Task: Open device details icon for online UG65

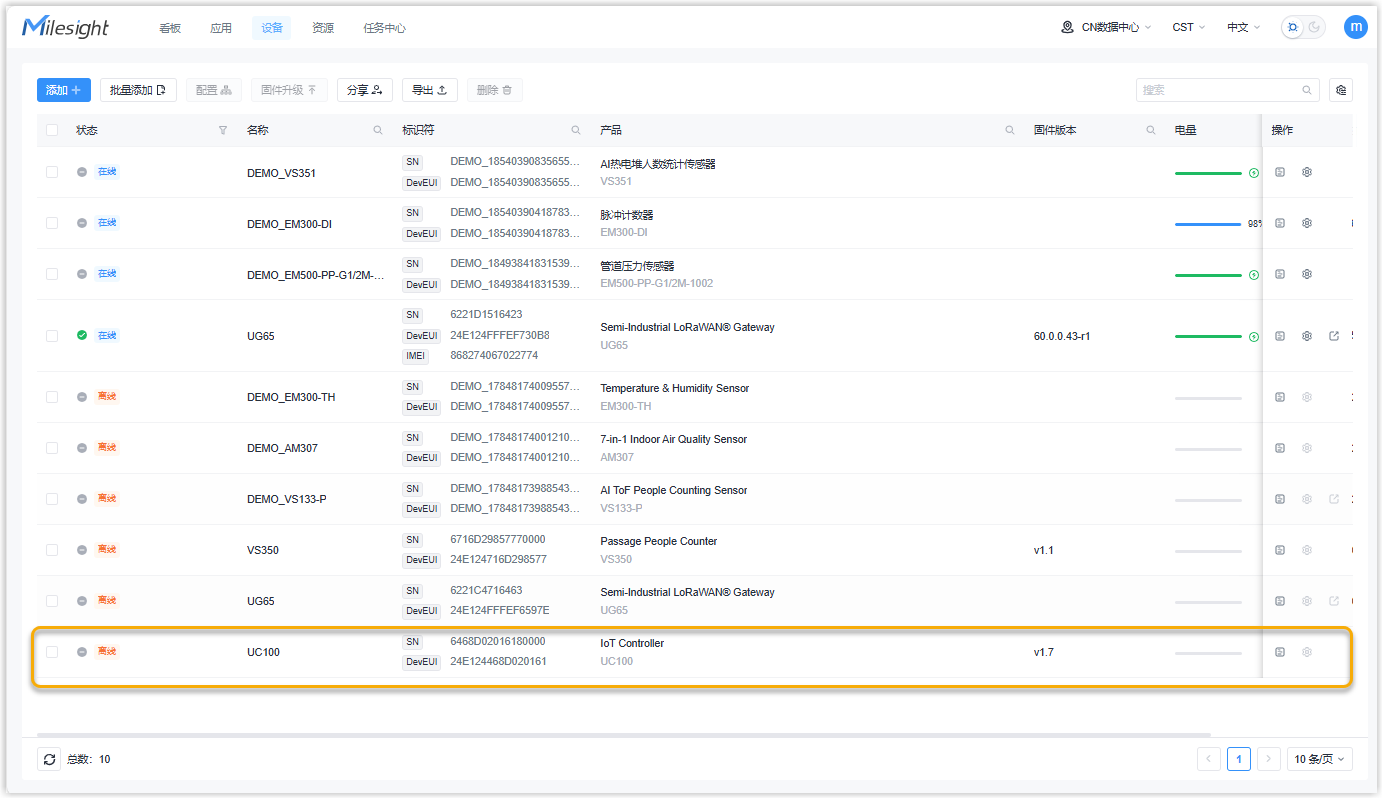Action: click(x=1280, y=336)
